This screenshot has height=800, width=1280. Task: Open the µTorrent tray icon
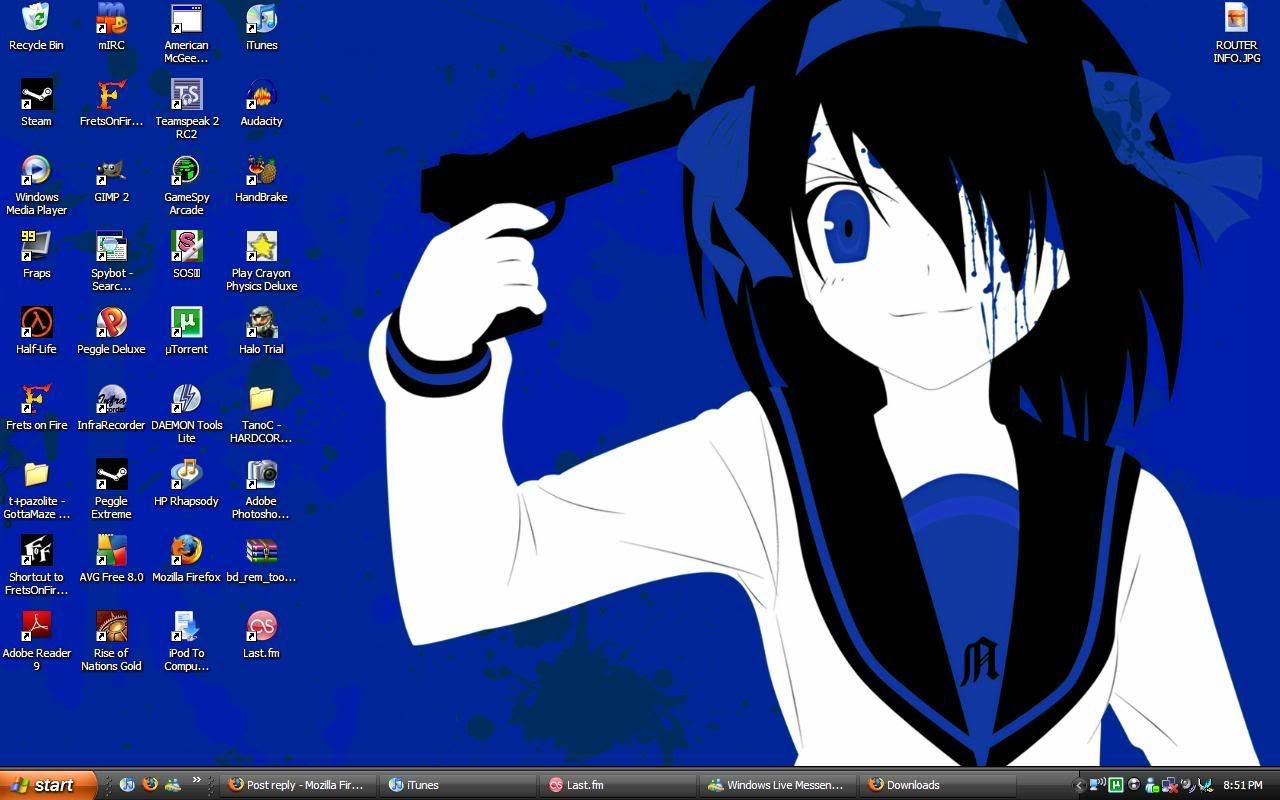1116,785
